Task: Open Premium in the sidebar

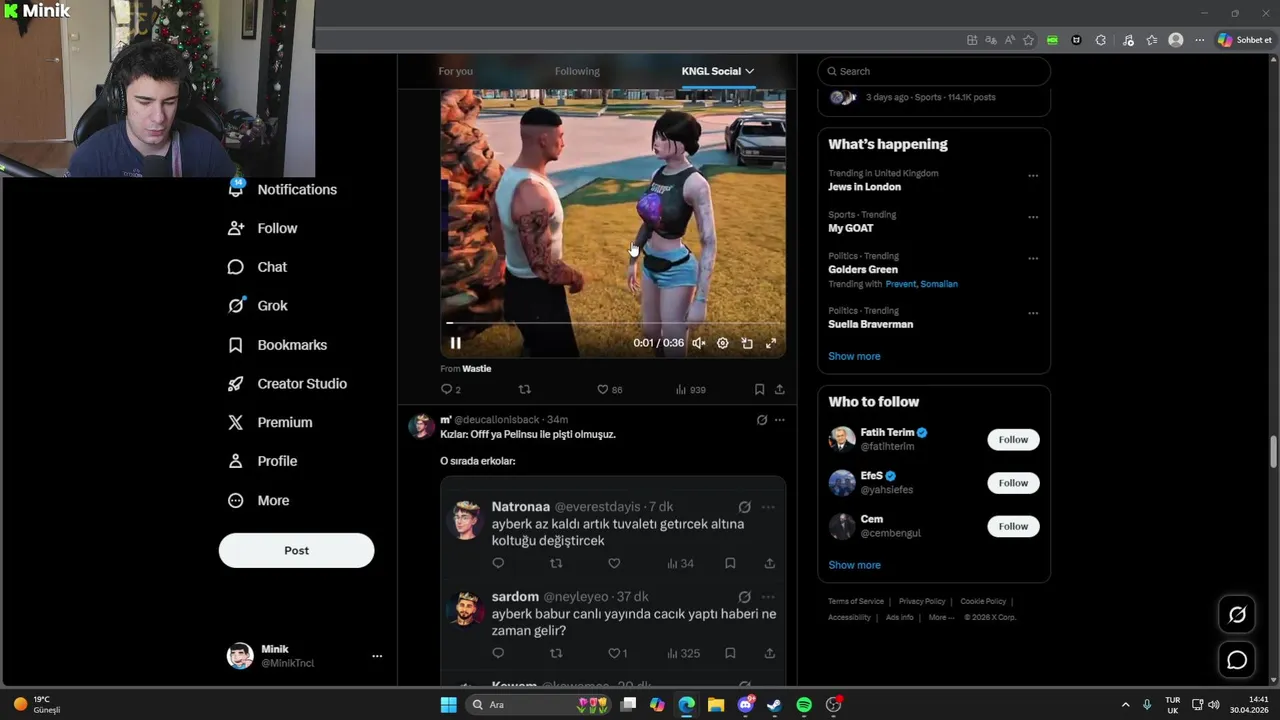Action: click(270, 422)
